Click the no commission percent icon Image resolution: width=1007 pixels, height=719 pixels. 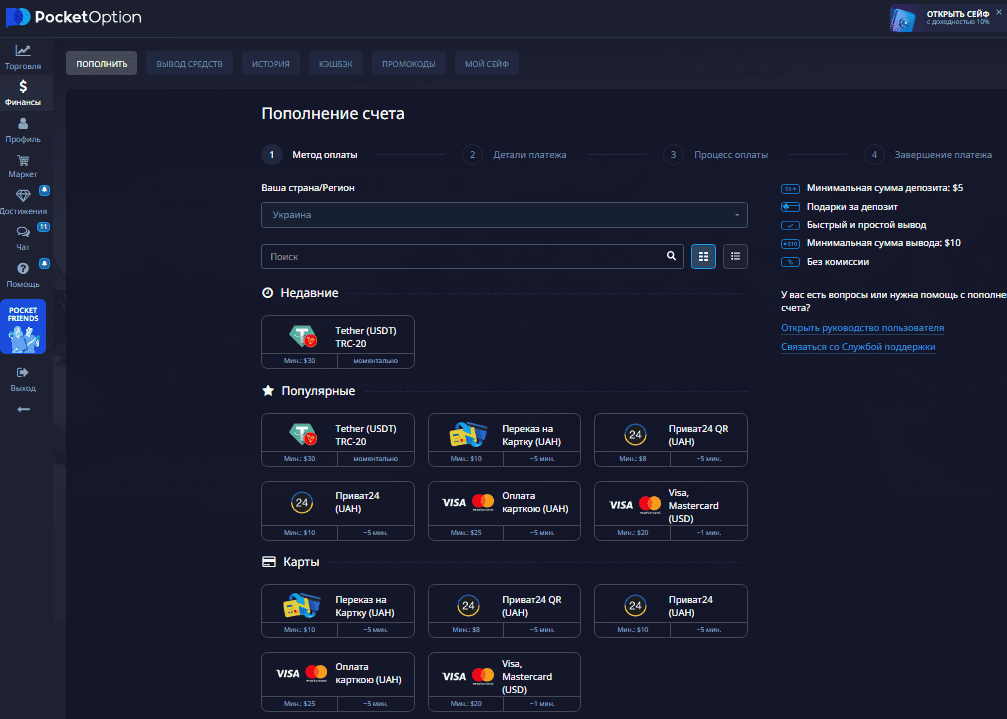(790, 262)
